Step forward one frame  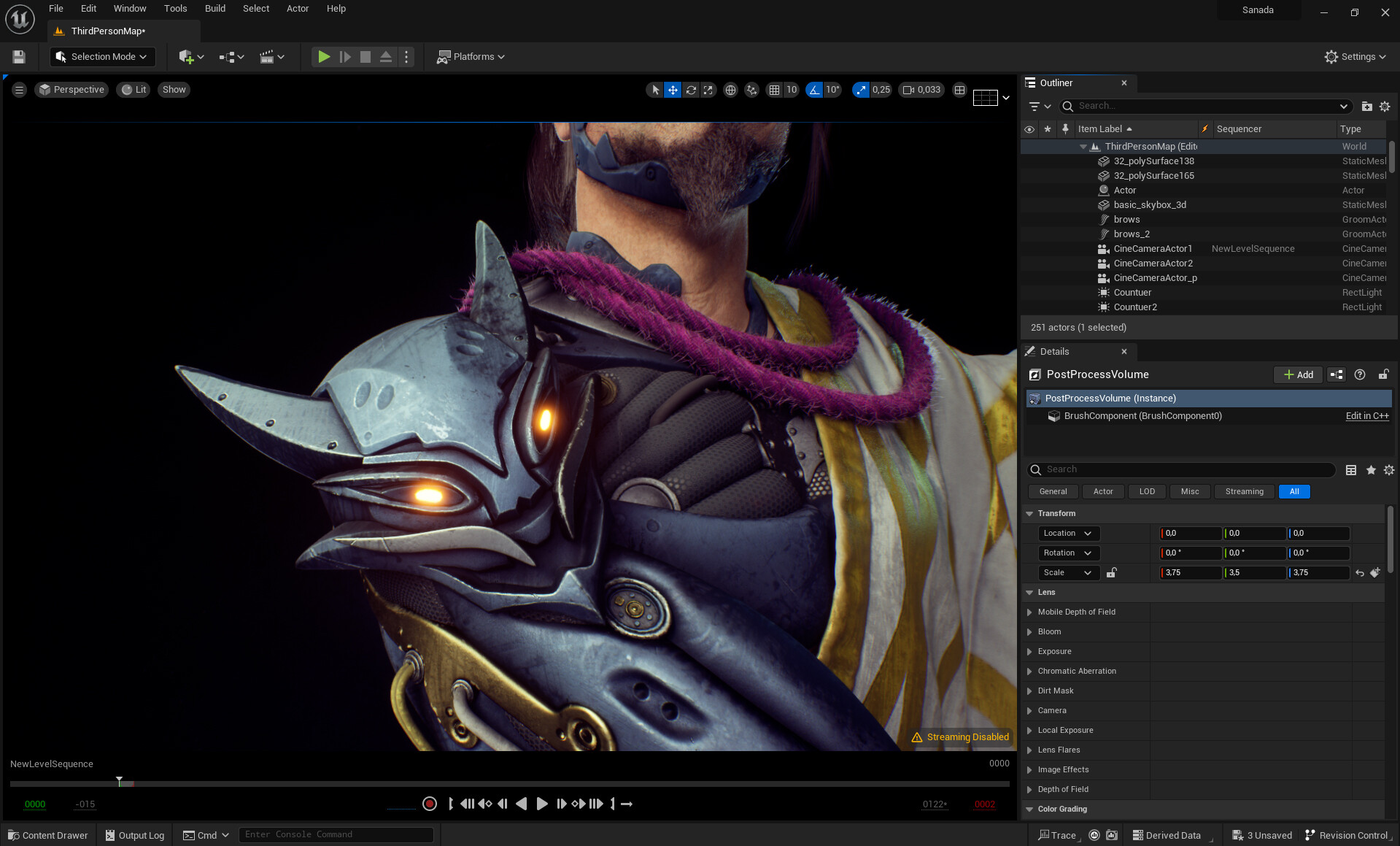click(561, 804)
